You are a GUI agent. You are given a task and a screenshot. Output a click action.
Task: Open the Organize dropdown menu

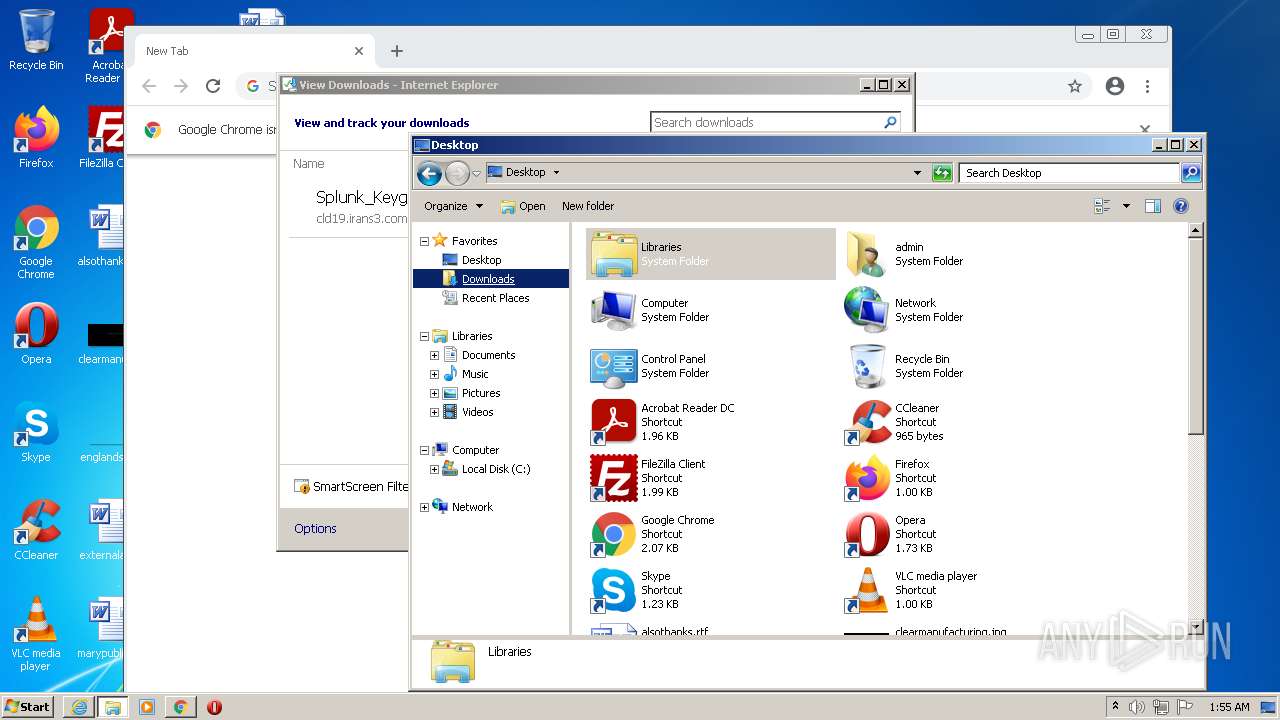(x=453, y=206)
